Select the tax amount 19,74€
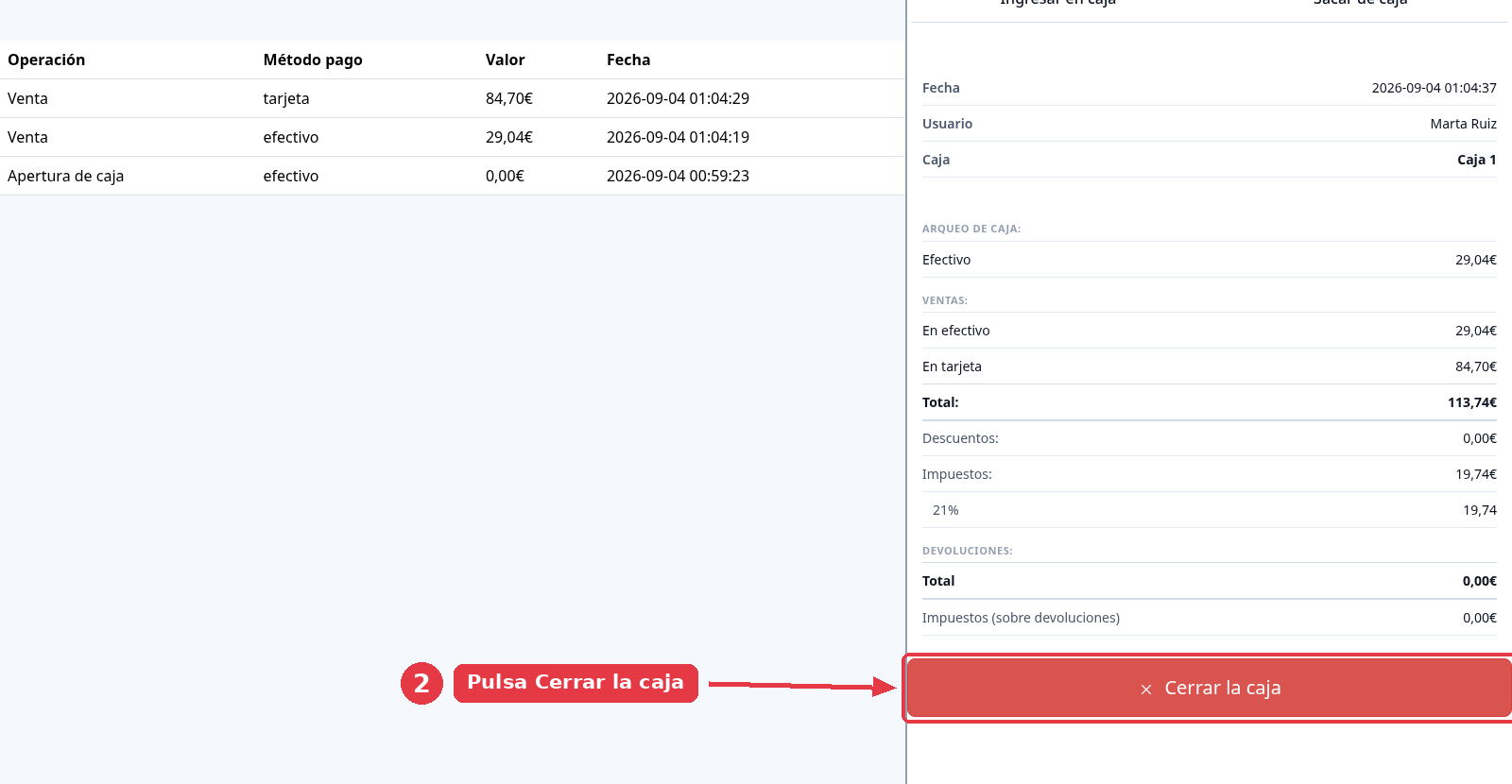The image size is (1512, 784). point(1475,474)
